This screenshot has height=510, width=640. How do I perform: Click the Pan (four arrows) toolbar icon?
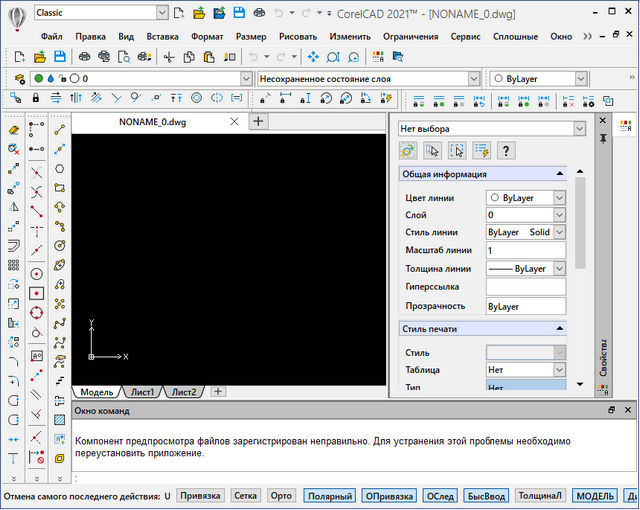[314, 56]
